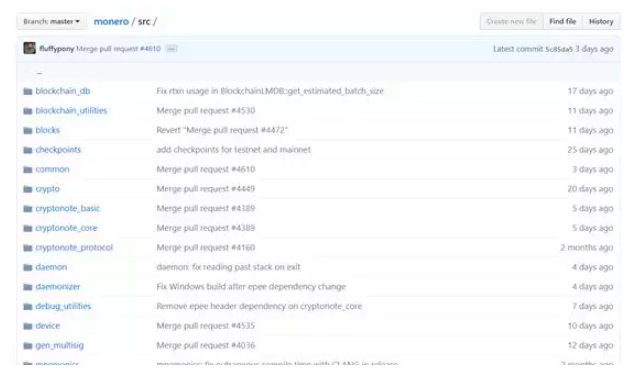
Task: Open the fluffypony author link
Action: (x=57, y=49)
